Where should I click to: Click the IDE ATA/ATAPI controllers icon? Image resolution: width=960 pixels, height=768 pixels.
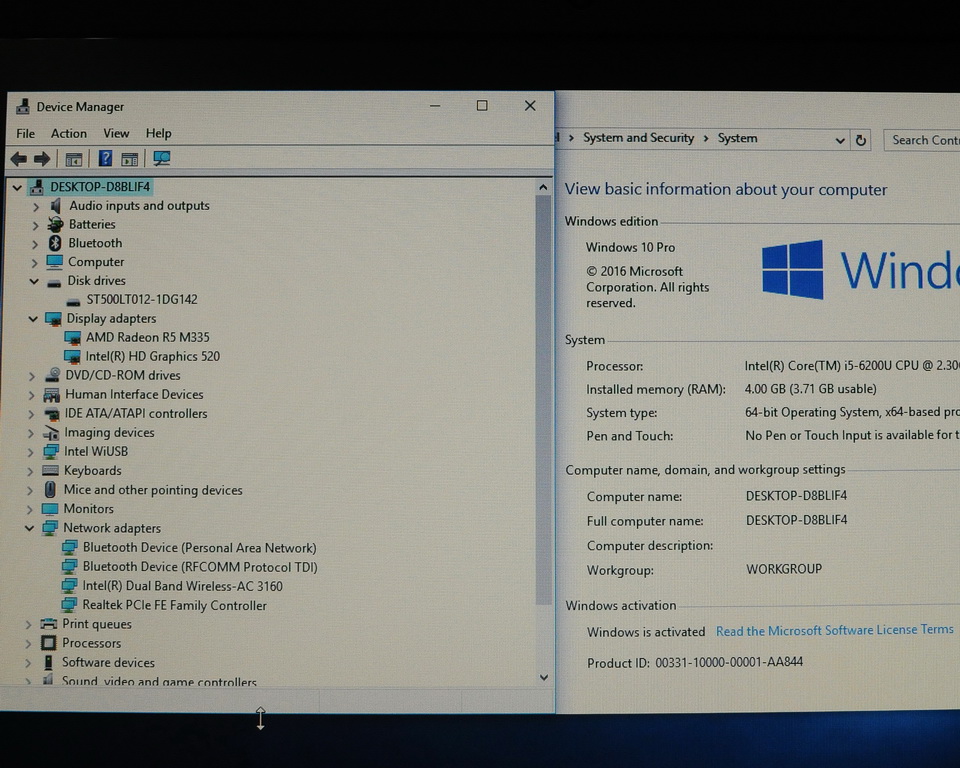click(x=51, y=413)
